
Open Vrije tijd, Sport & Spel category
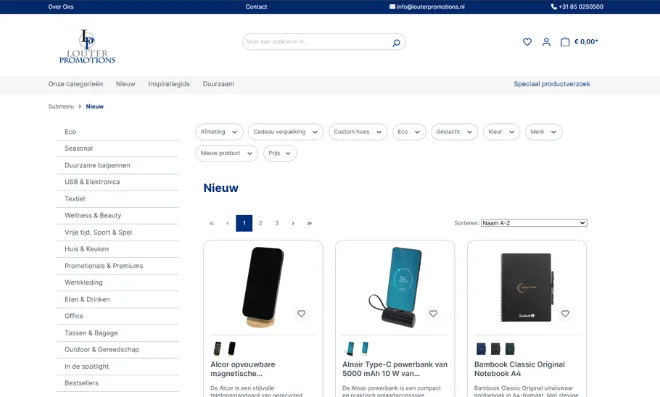coord(117,232)
